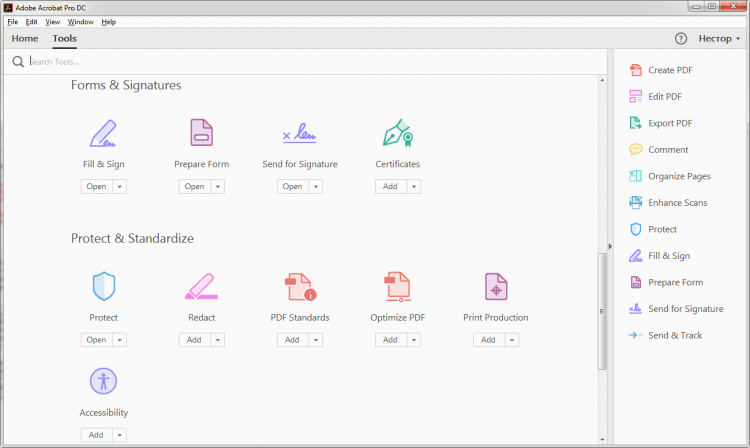
Task: Collapse the right pane using splitter arrow
Action: pyautogui.click(x=610, y=247)
